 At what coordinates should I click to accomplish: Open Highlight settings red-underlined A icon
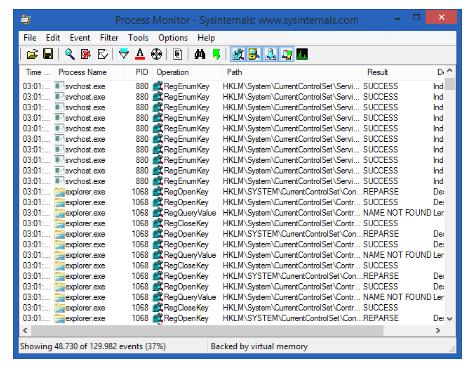[x=140, y=54]
